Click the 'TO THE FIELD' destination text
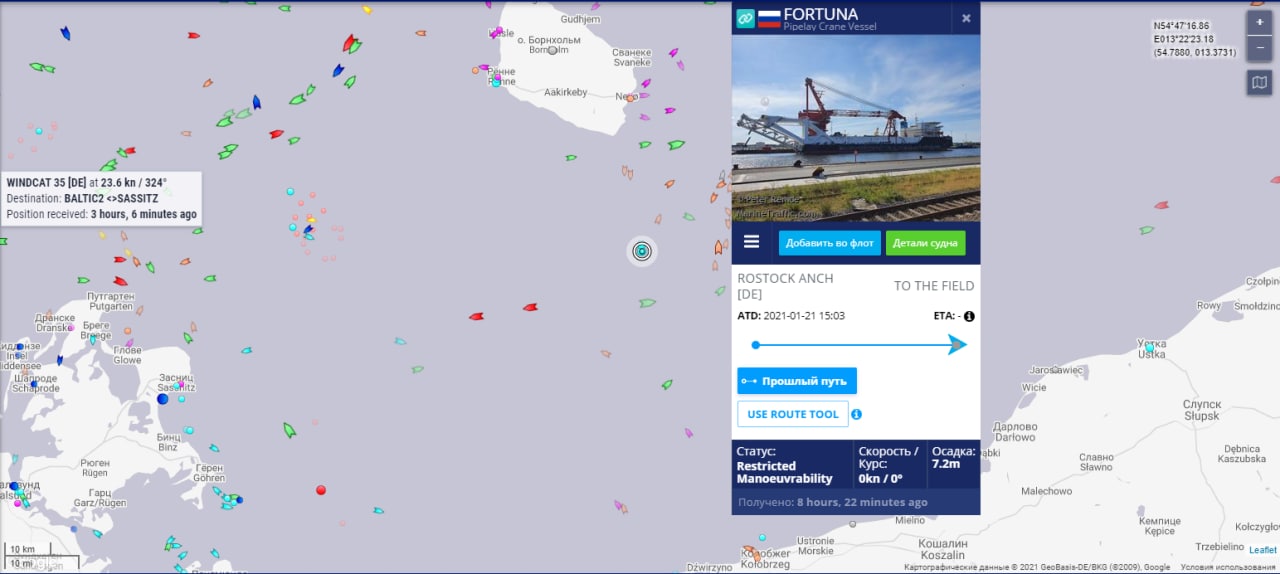 click(x=934, y=286)
